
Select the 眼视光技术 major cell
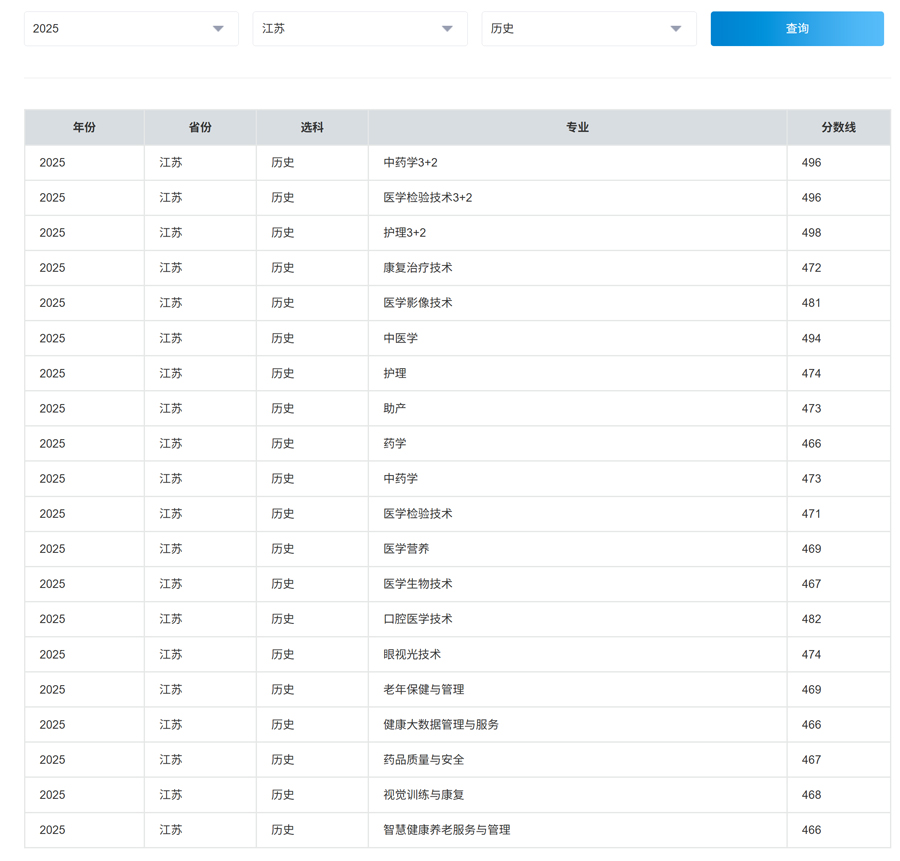pos(411,654)
